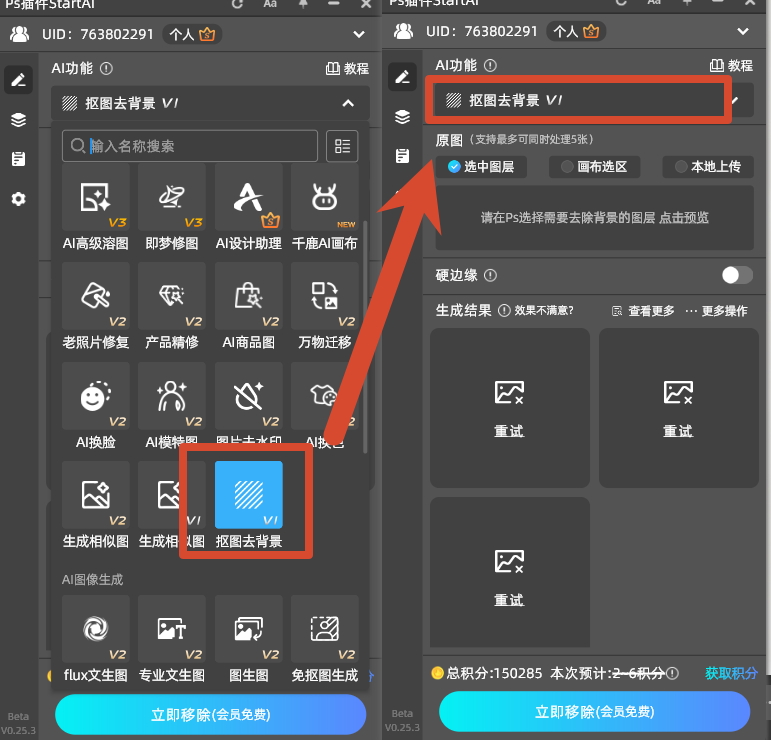The width and height of the screenshot is (771, 740).
Task: Click the 请在Ps选择需要去除背景的图层 preview area
Action: click(594, 218)
